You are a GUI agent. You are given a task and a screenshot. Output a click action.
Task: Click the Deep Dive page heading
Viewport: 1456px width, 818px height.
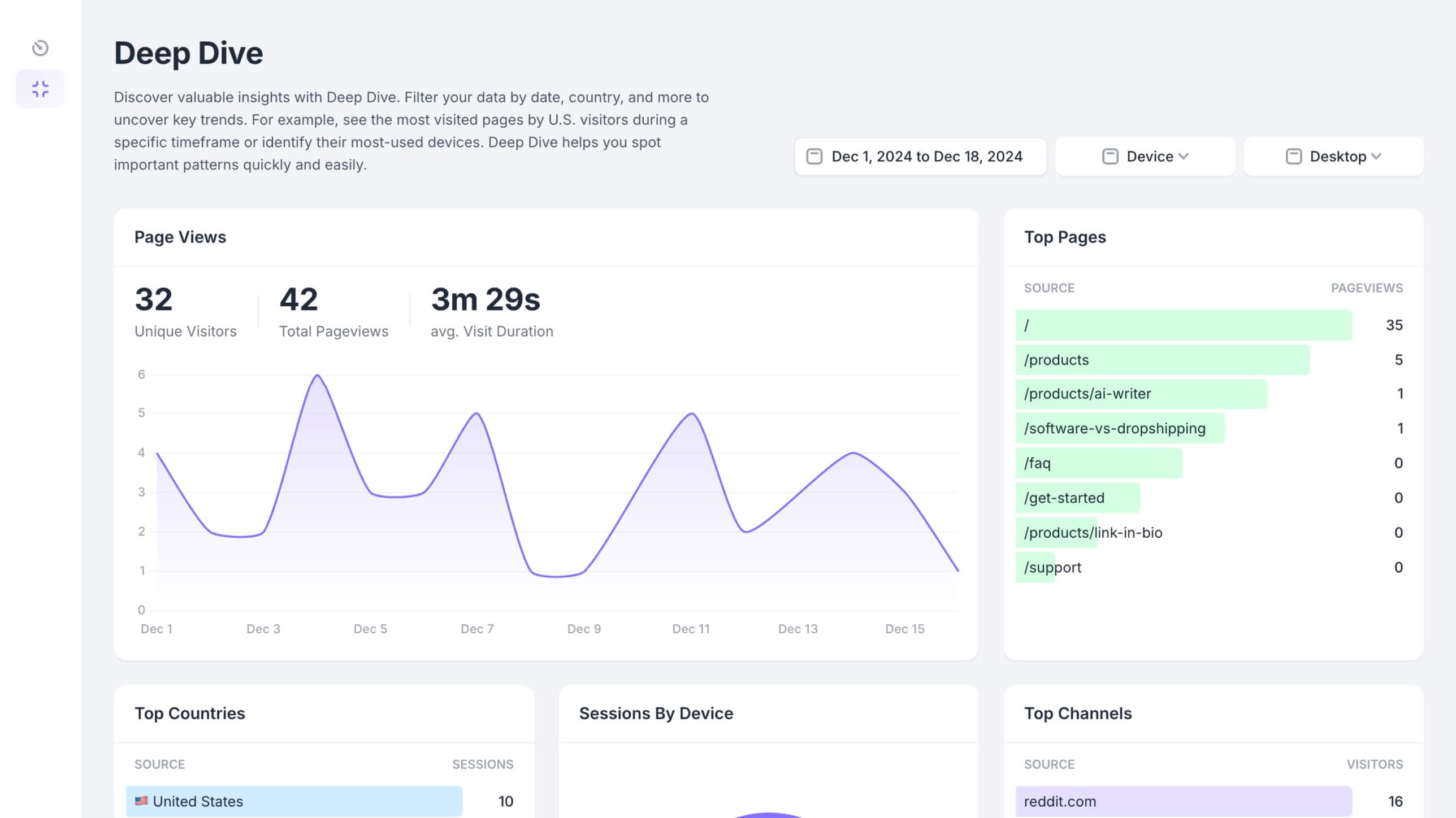[x=189, y=53]
